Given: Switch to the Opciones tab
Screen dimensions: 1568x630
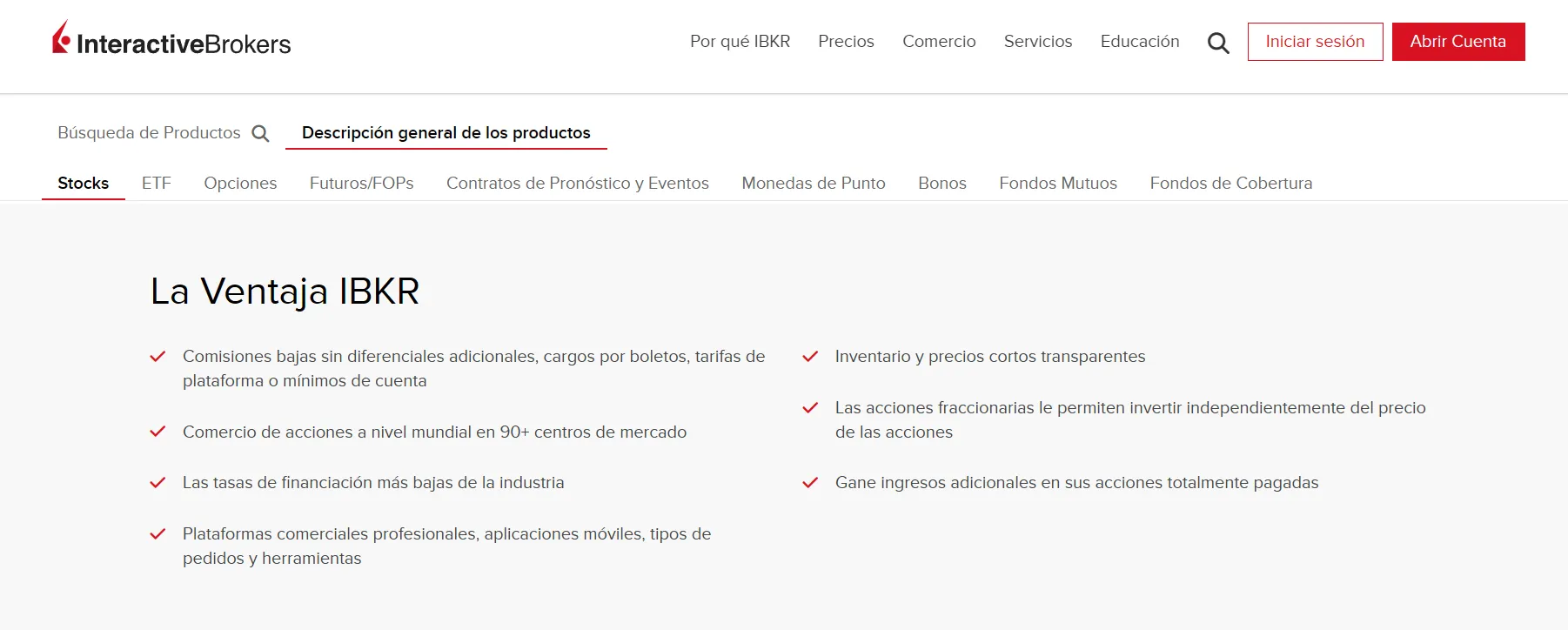Looking at the screenshot, I should click(x=240, y=184).
